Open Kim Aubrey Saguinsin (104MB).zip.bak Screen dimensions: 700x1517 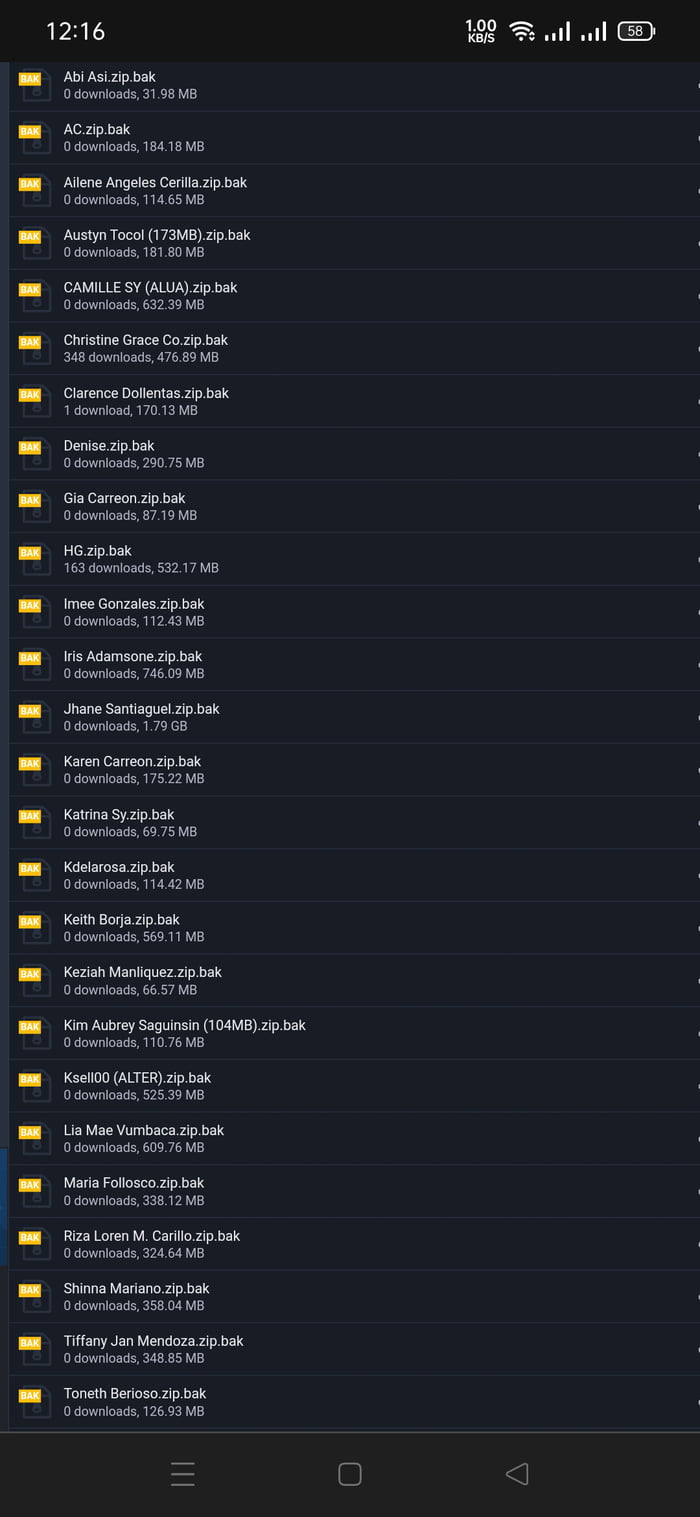click(184, 1025)
